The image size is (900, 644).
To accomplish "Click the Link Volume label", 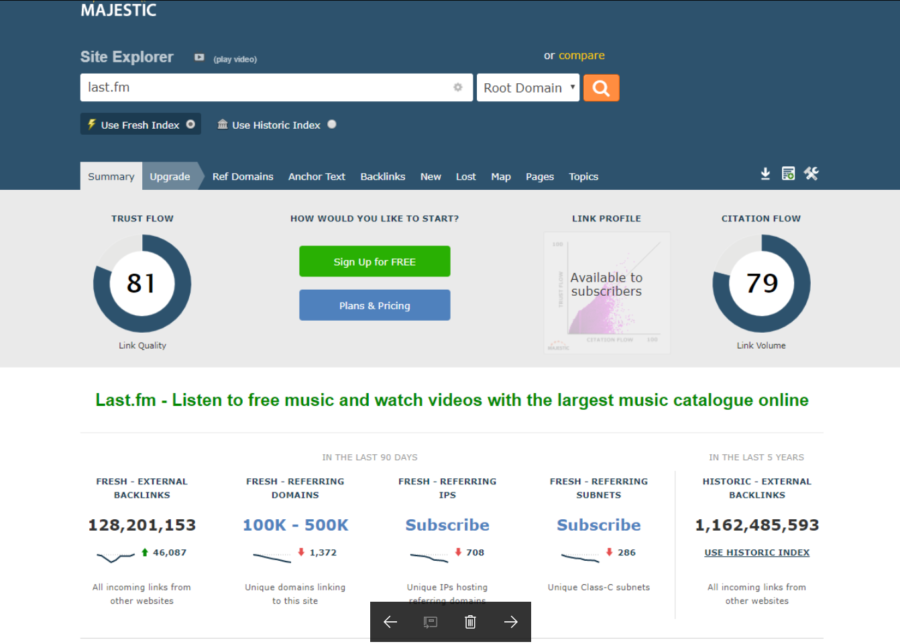I will (761, 346).
